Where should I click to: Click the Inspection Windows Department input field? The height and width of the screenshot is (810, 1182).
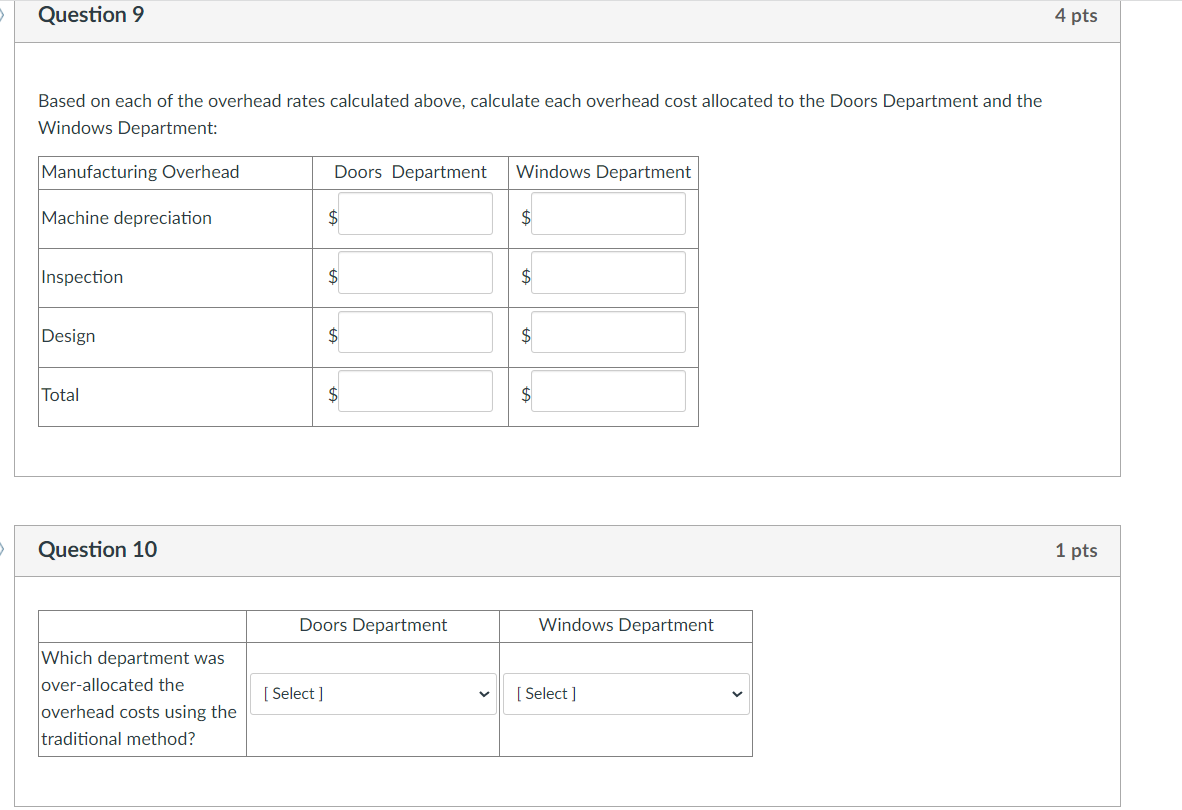(x=608, y=273)
